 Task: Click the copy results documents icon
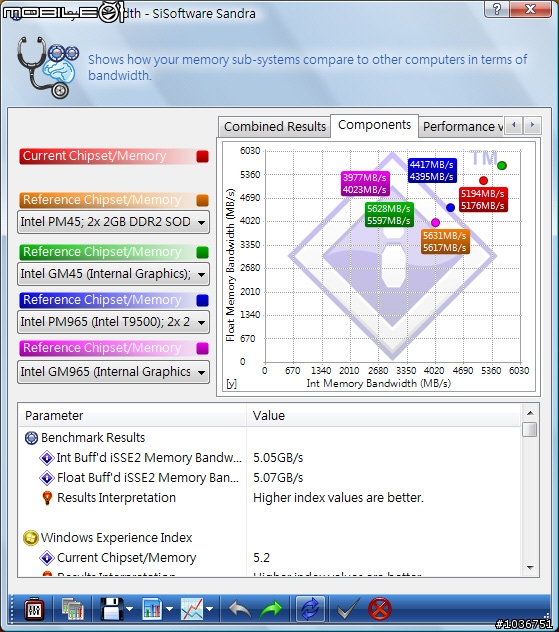coord(73,609)
